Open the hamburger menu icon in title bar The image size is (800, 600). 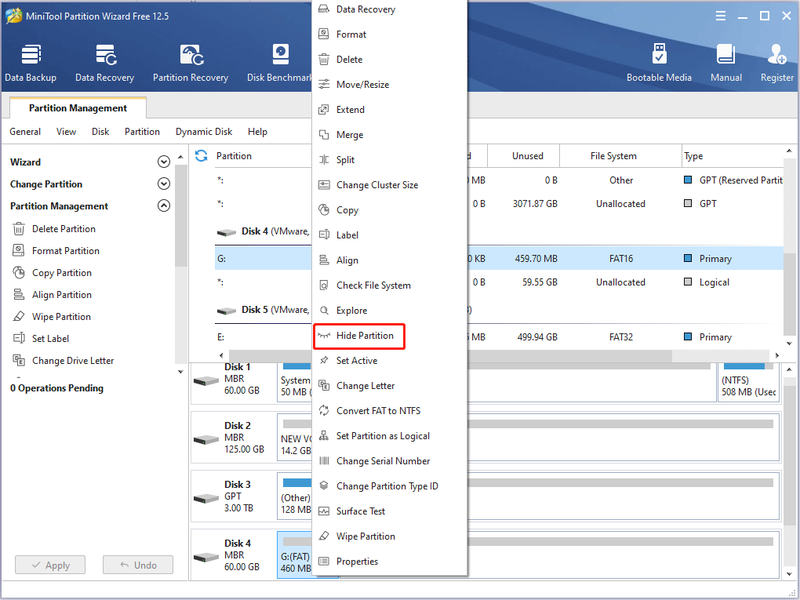[720, 16]
